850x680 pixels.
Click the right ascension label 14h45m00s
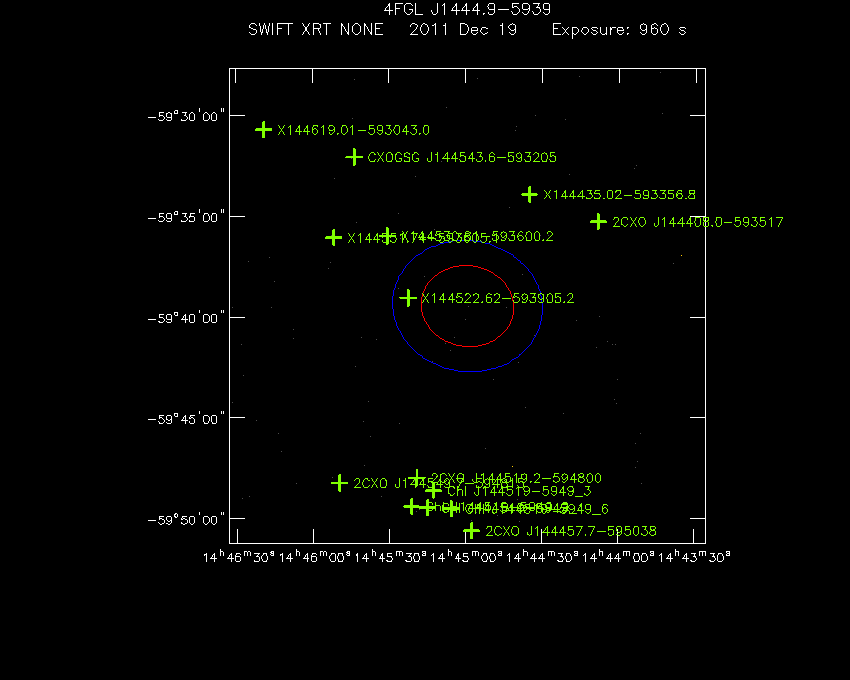click(x=467, y=557)
